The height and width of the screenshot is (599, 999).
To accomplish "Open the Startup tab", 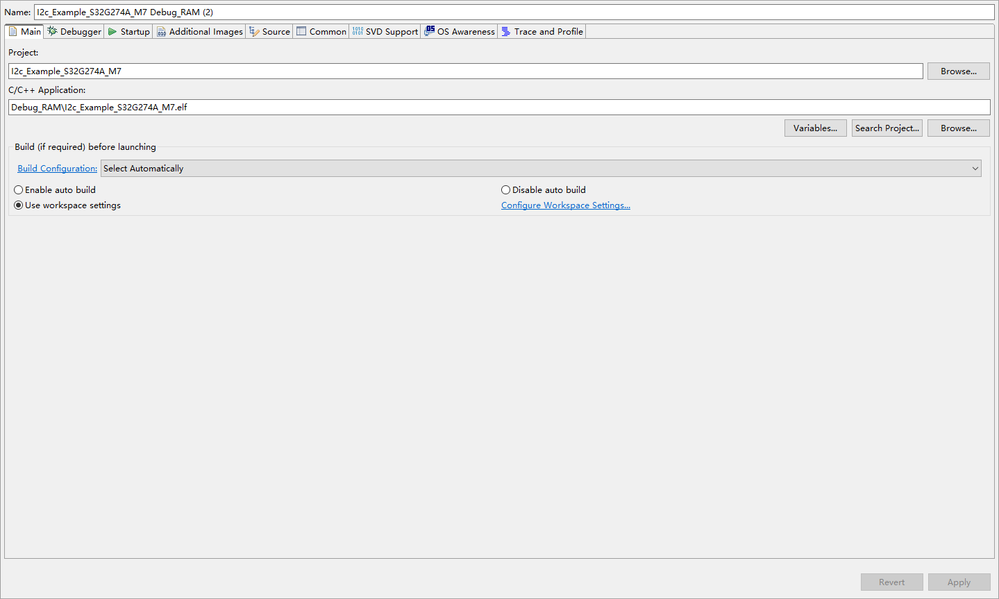I will point(129,31).
